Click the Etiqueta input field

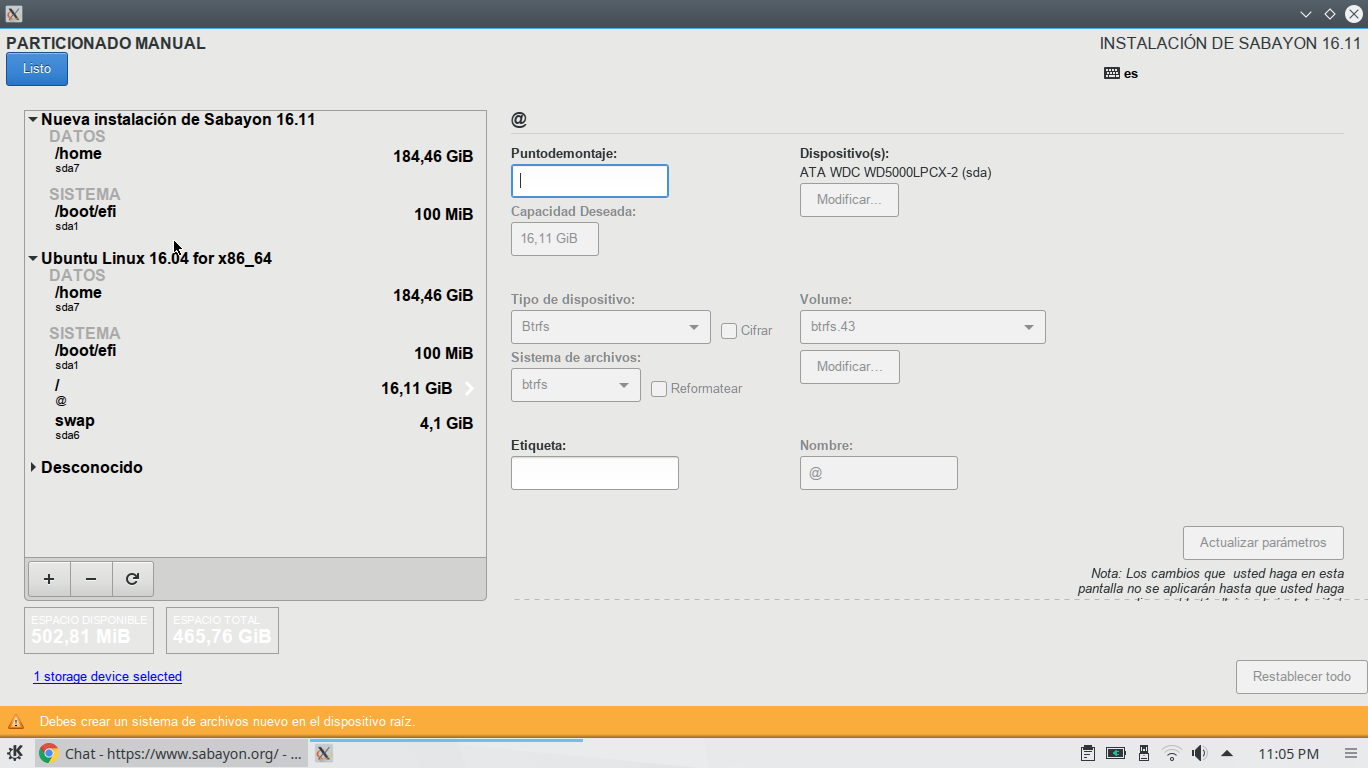(595, 473)
